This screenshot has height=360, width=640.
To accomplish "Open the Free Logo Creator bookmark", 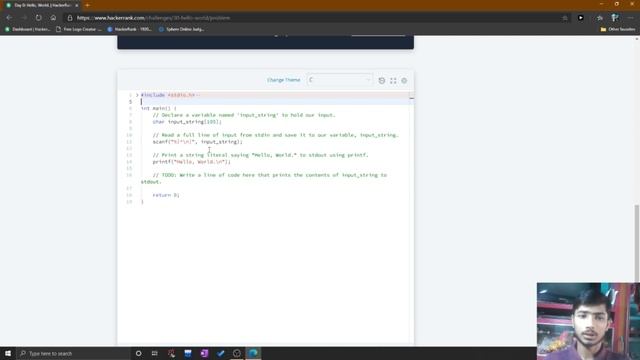I will [x=79, y=29].
